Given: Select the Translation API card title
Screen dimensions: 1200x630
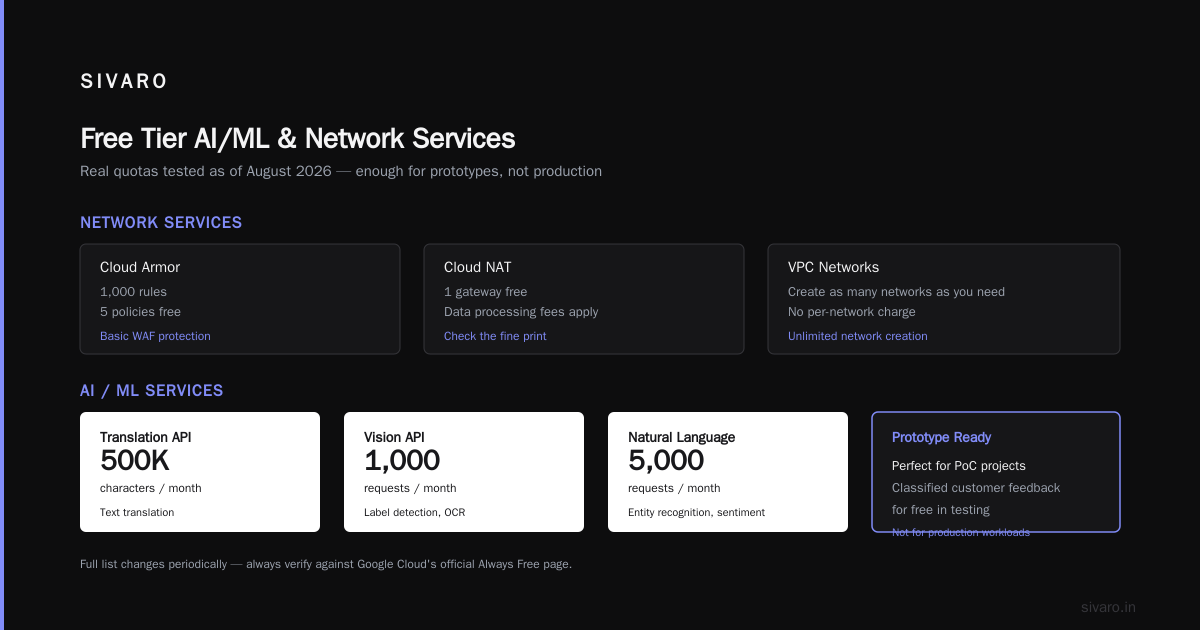Looking at the screenshot, I should tap(146, 437).
